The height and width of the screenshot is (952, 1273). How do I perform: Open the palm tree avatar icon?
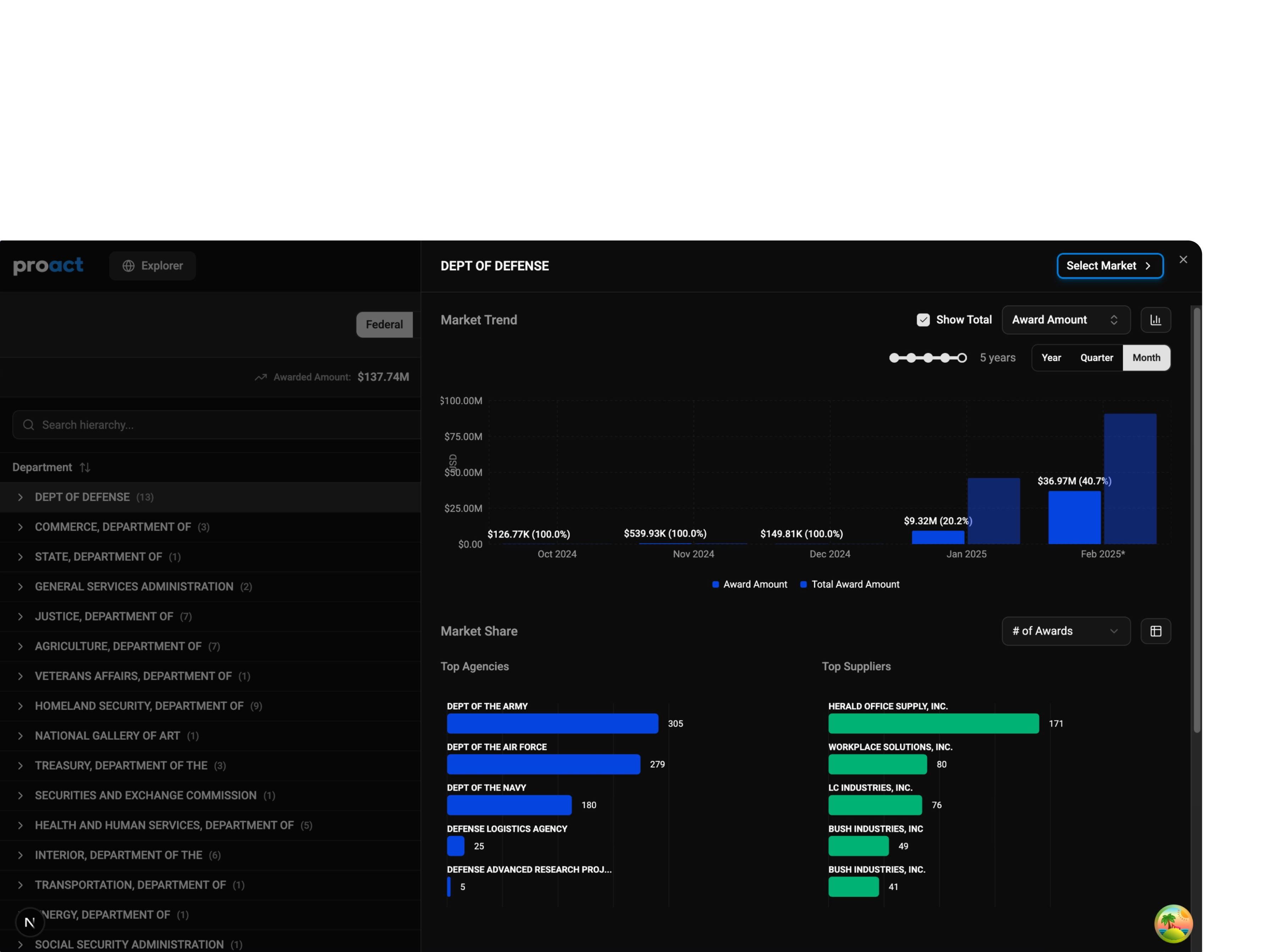(x=1173, y=924)
